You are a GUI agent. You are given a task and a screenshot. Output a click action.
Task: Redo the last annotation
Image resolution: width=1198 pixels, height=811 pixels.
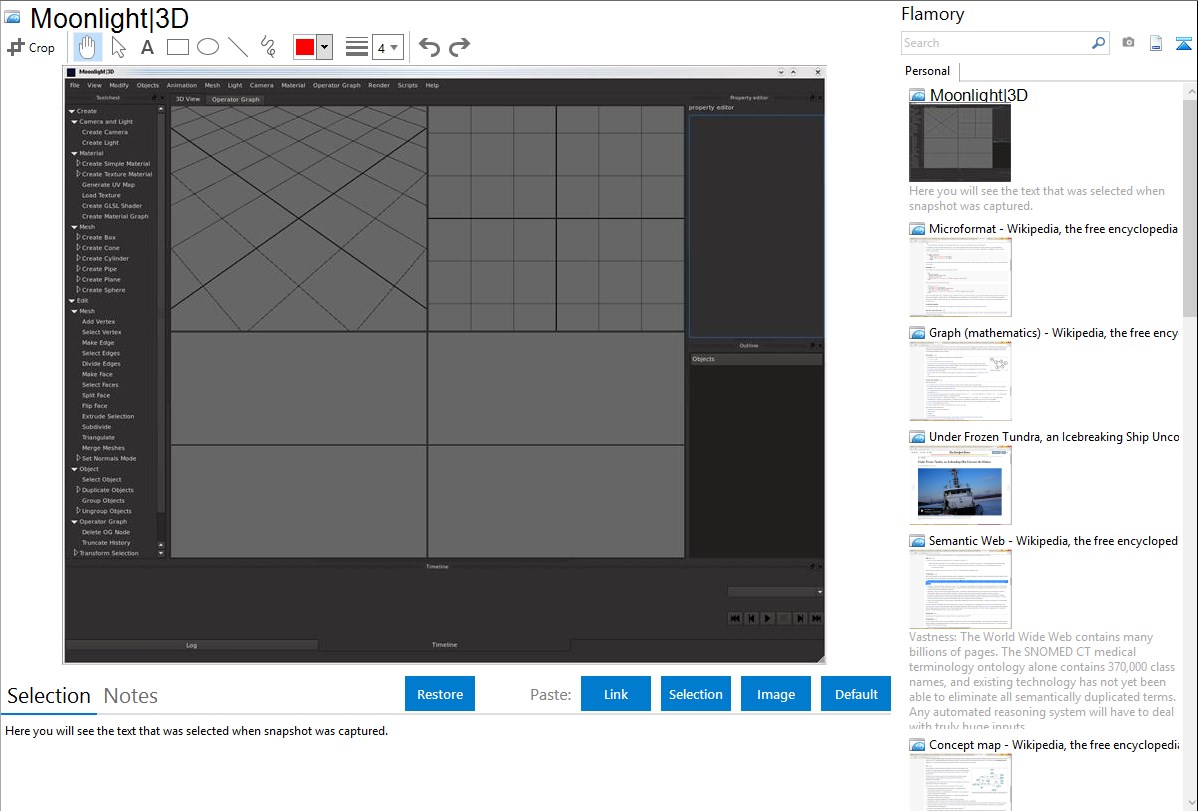(x=459, y=47)
